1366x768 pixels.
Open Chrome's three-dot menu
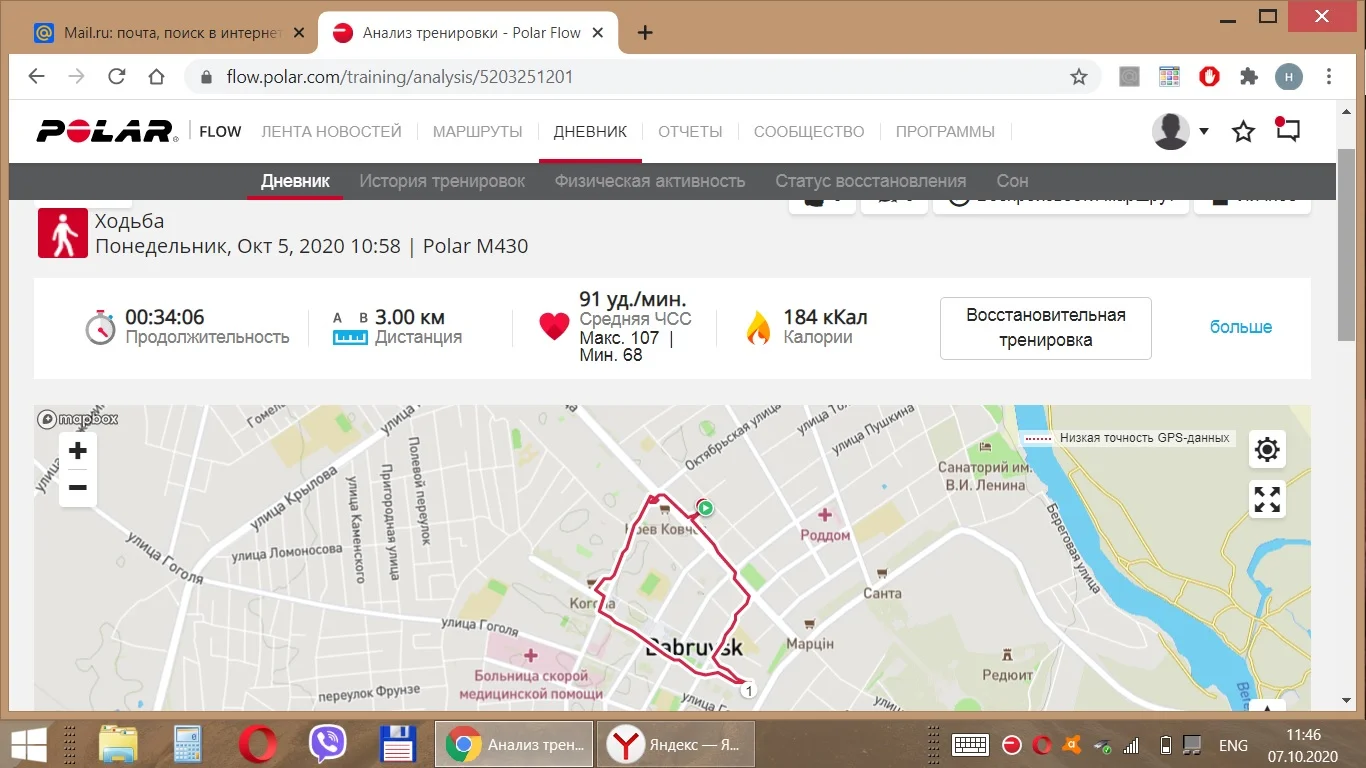[x=1329, y=77]
